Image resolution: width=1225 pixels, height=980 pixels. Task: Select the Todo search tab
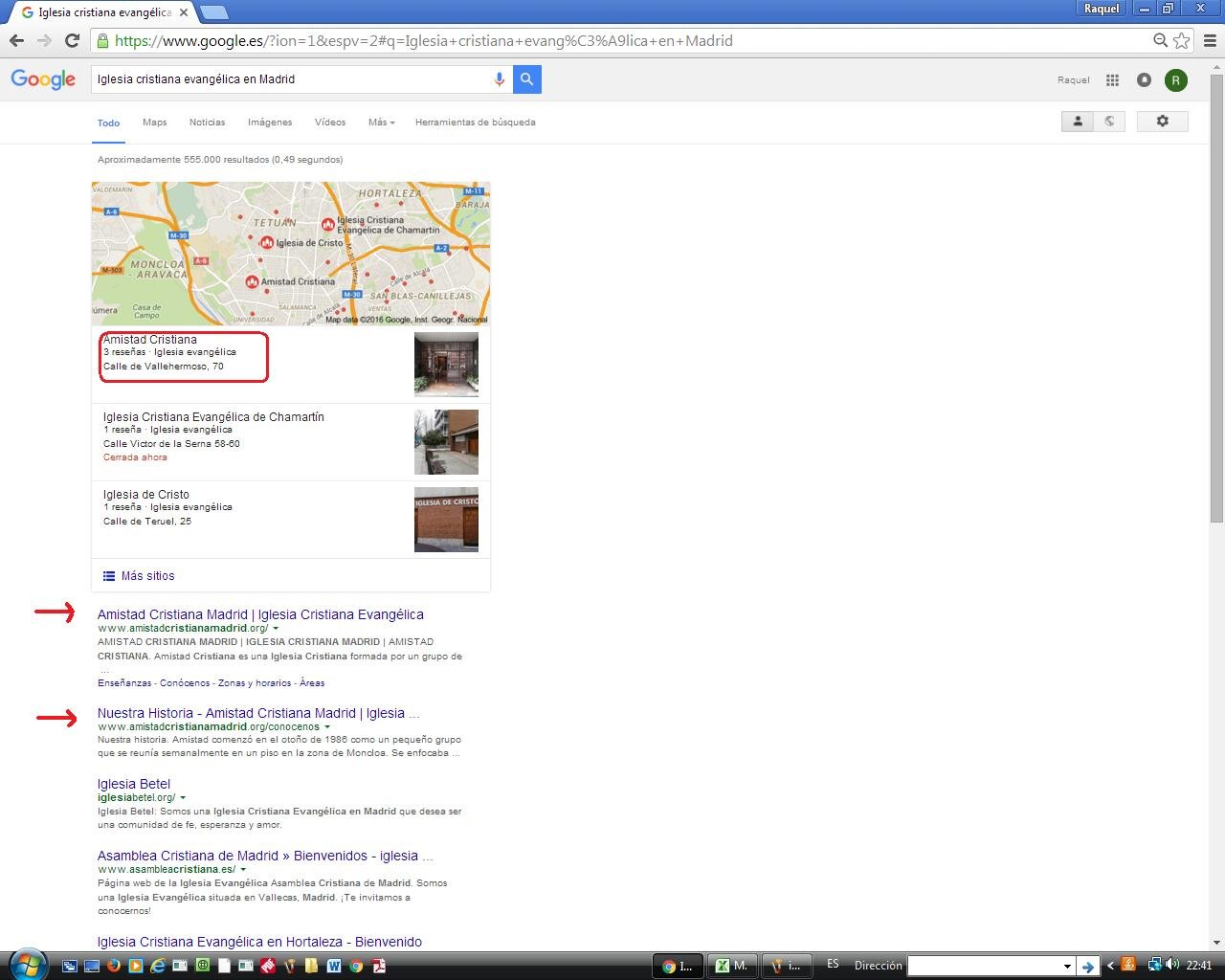click(x=108, y=122)
